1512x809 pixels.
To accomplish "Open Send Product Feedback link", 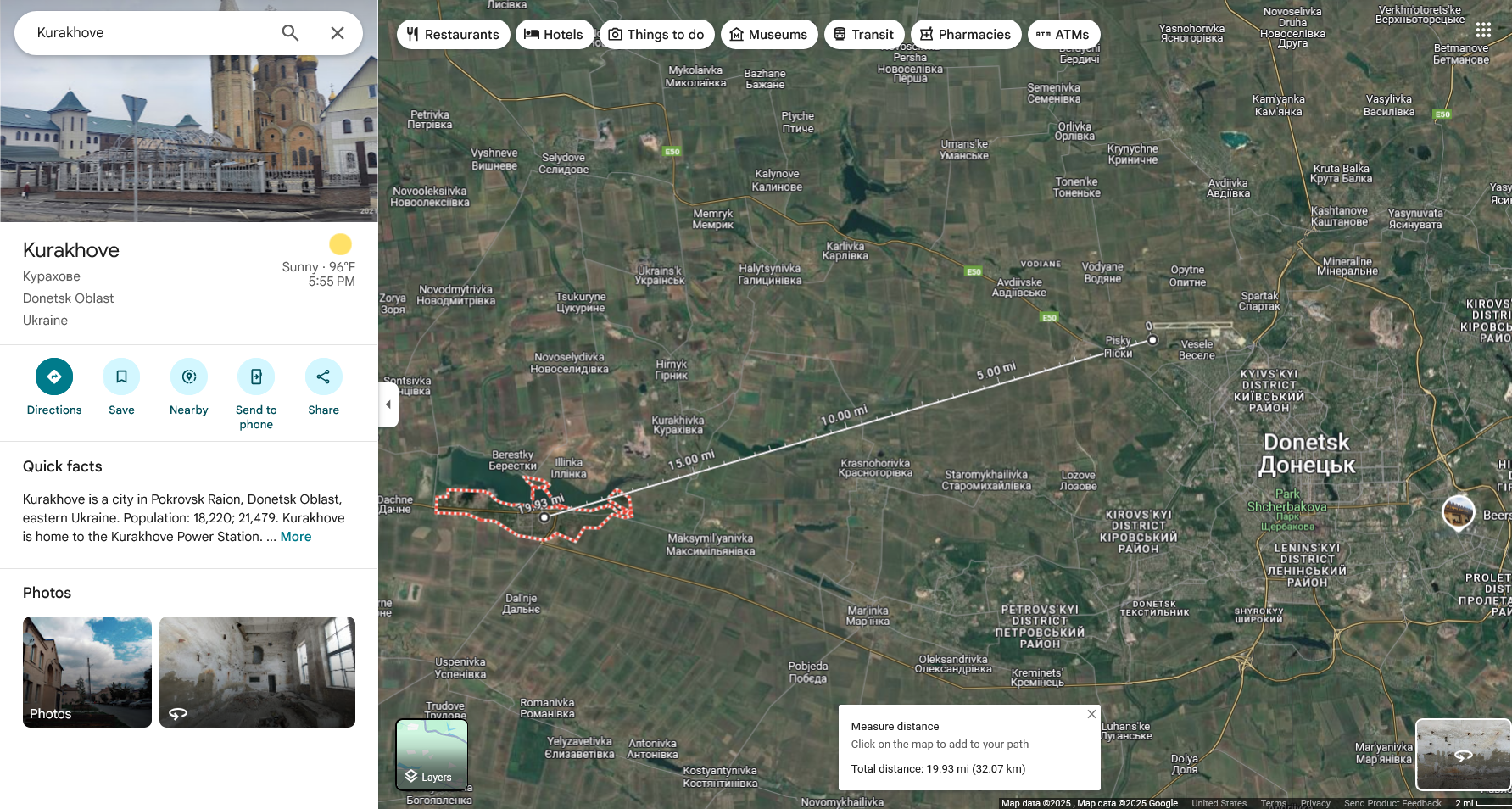I will coord(1392,803).
